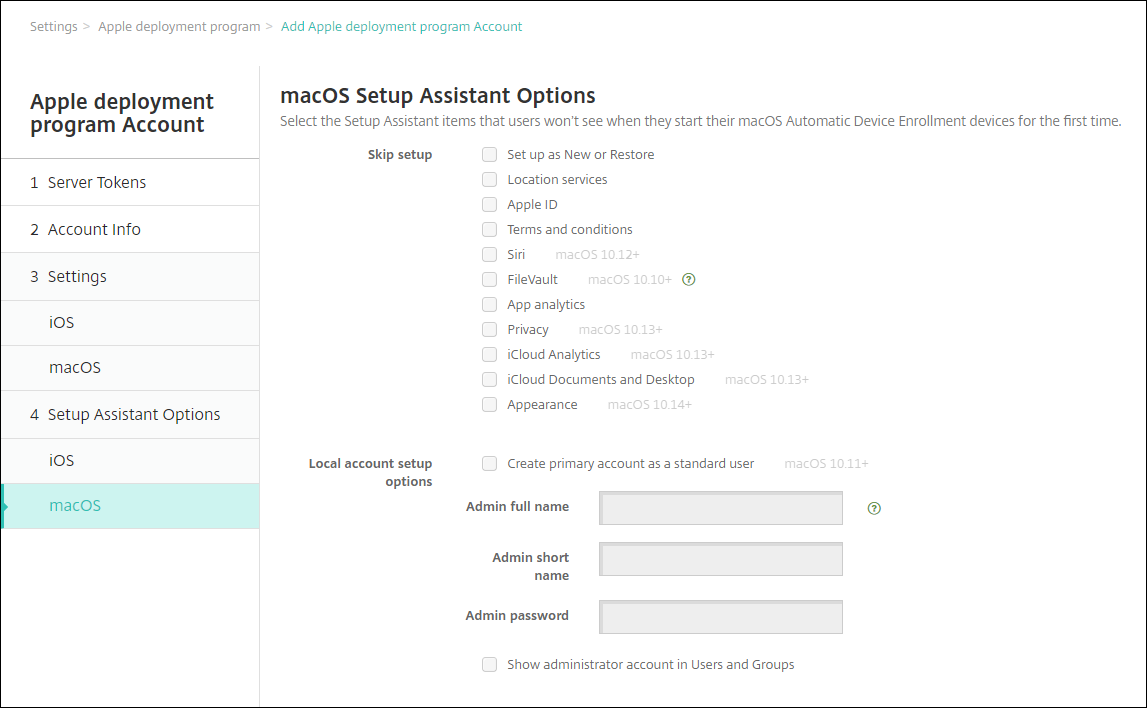Select the iCloud Documents and Desktop checkbox
1147x708 pixels.
click(490, 380)
